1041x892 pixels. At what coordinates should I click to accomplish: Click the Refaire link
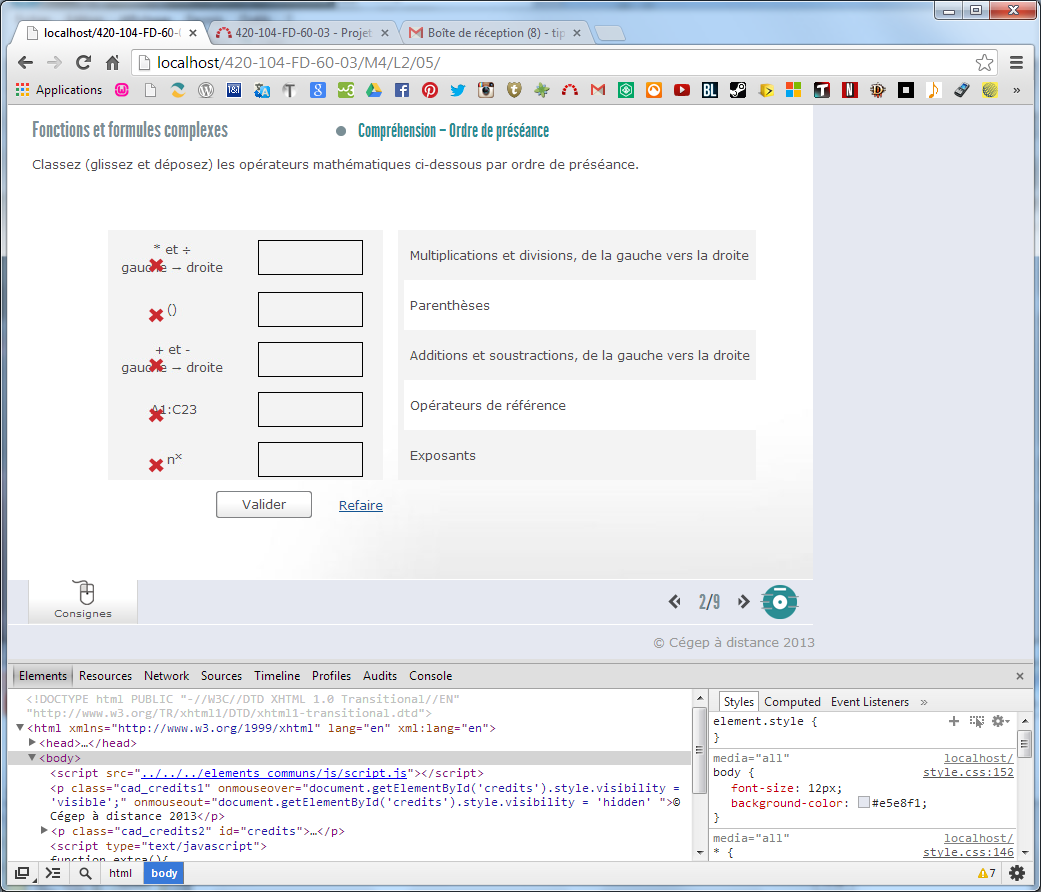tap(360, 506)
